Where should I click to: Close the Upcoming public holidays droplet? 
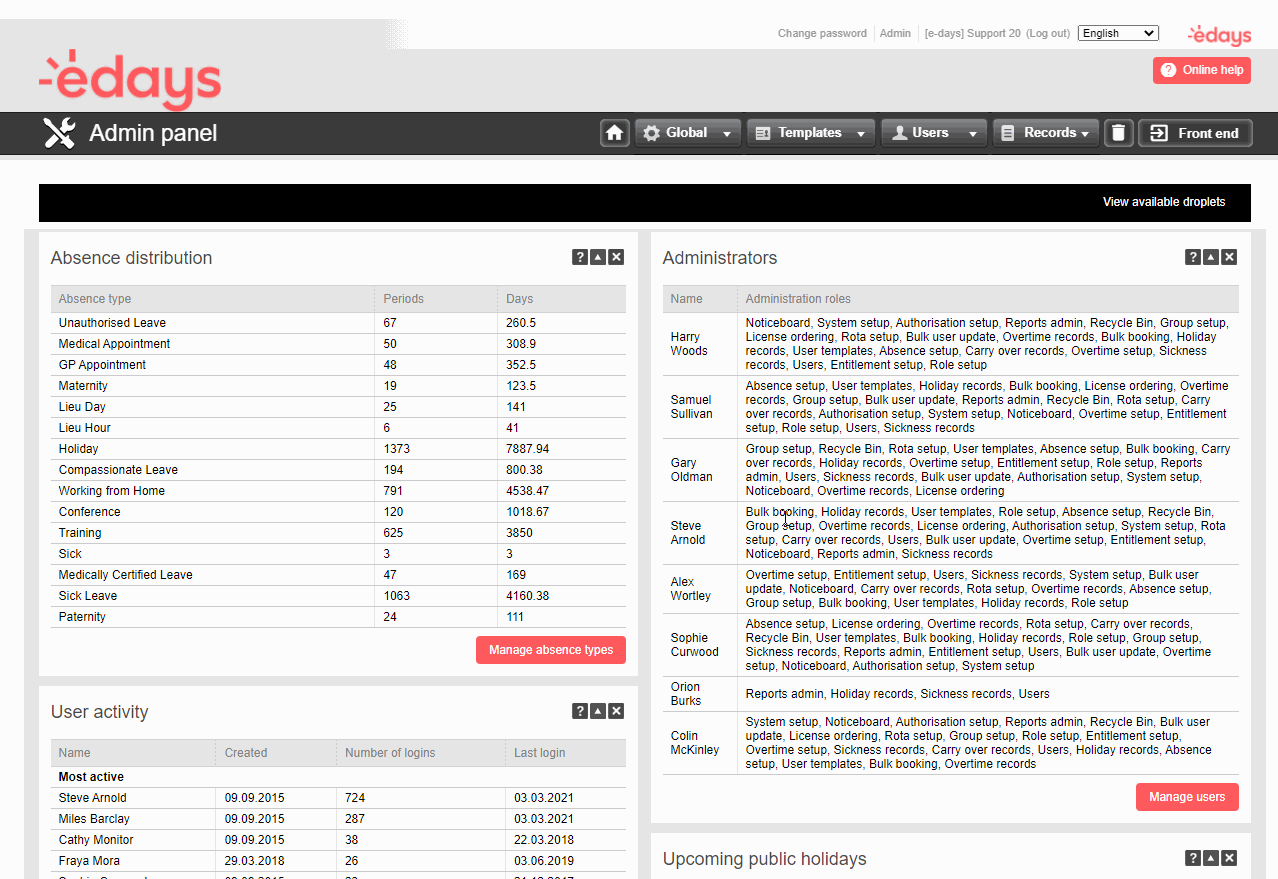coord(1229,858)
